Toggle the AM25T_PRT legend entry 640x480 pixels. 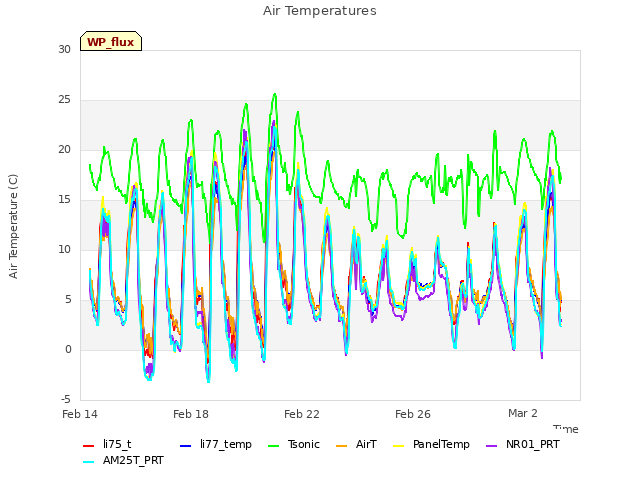(123, 460)
